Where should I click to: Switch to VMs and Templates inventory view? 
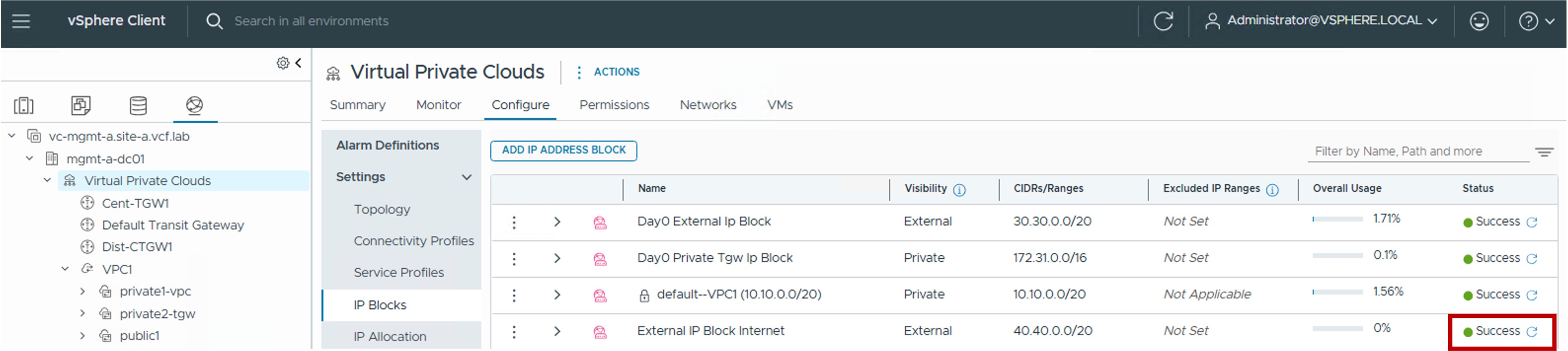(x=80, y=105)
